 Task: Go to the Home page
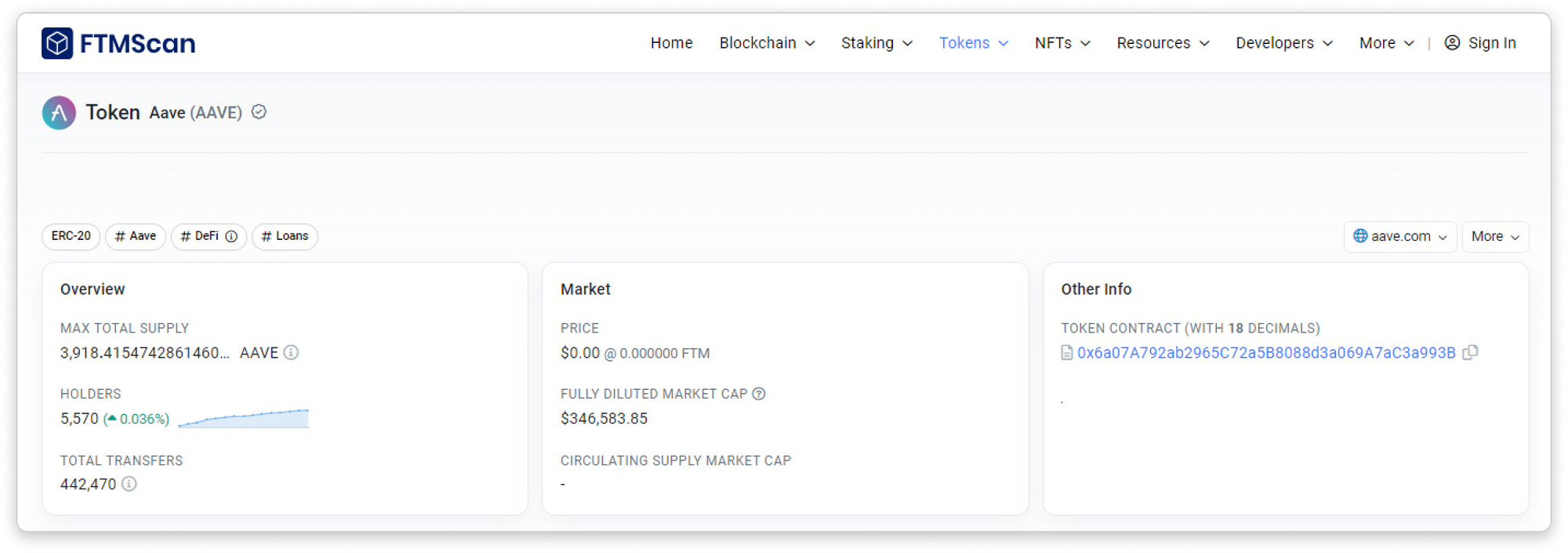[671, 43]
